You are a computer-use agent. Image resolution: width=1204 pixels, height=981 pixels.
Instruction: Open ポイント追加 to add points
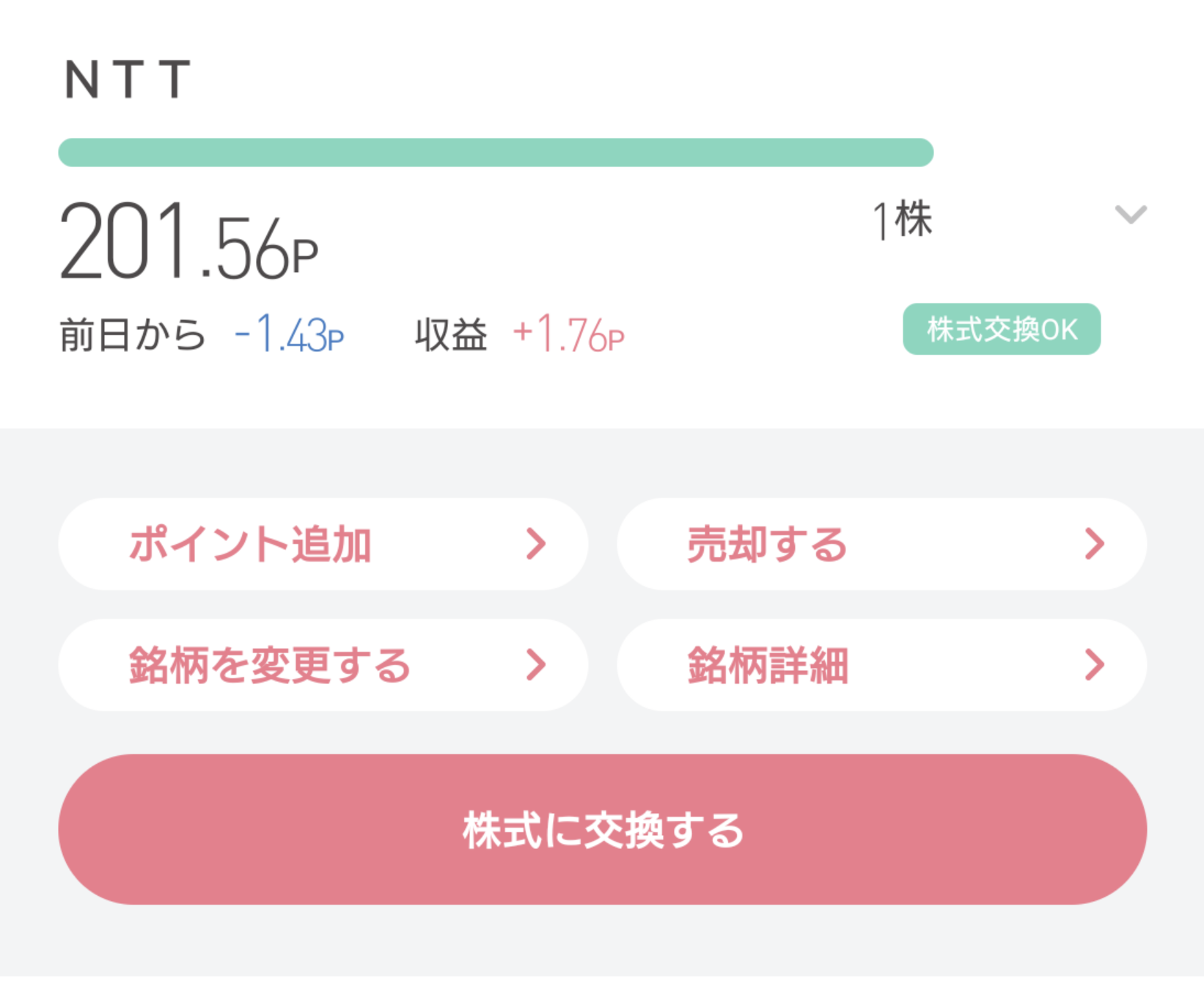250,545
